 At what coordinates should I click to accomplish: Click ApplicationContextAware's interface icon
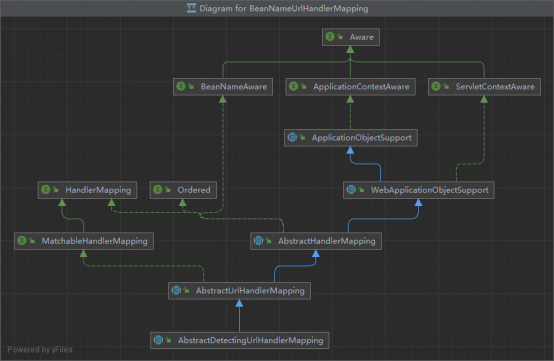[x=293, y=86]
